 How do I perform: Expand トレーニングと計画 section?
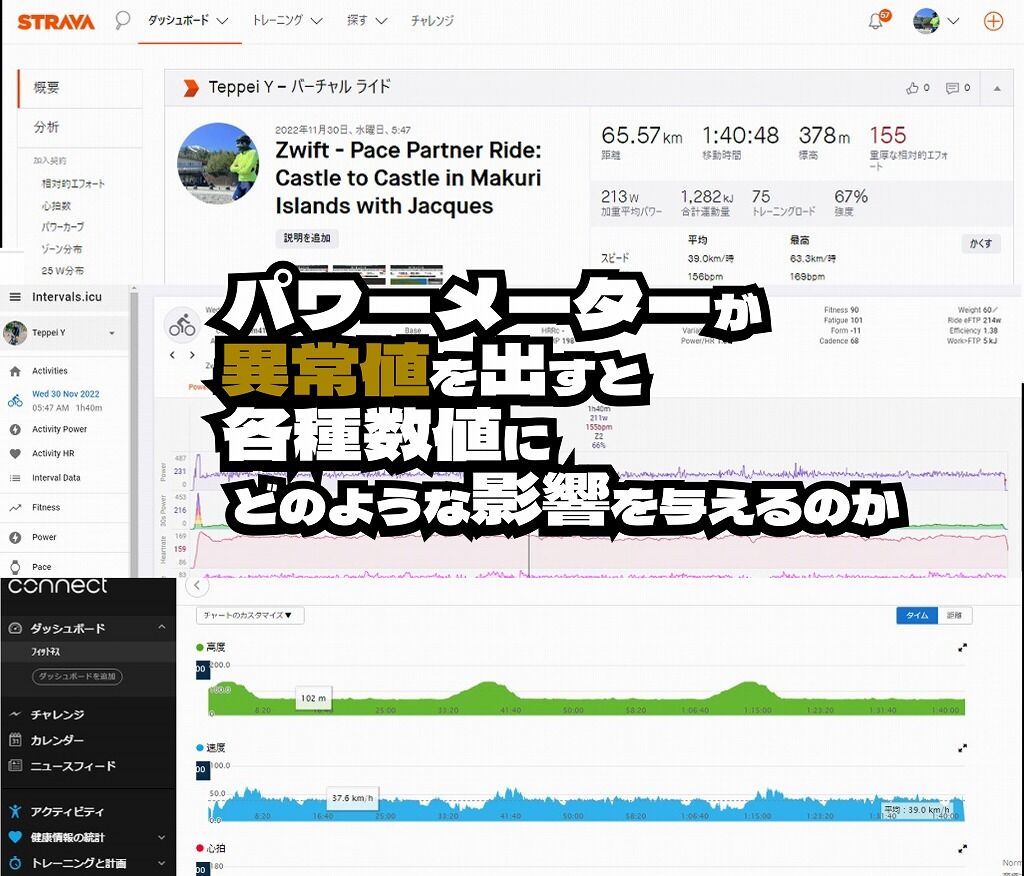pyautogui.click(x=161, y=863)
